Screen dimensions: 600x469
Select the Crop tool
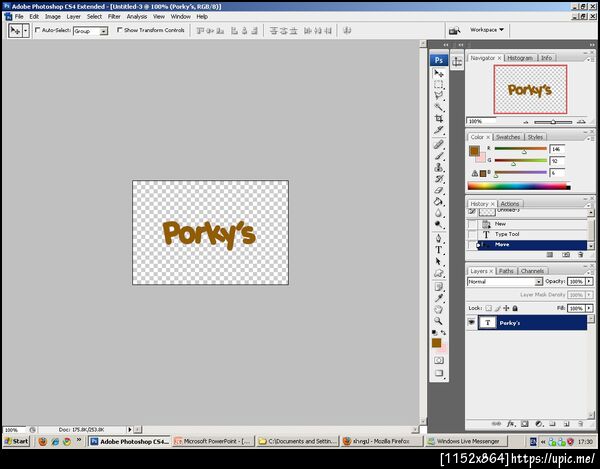coord(439,119)
